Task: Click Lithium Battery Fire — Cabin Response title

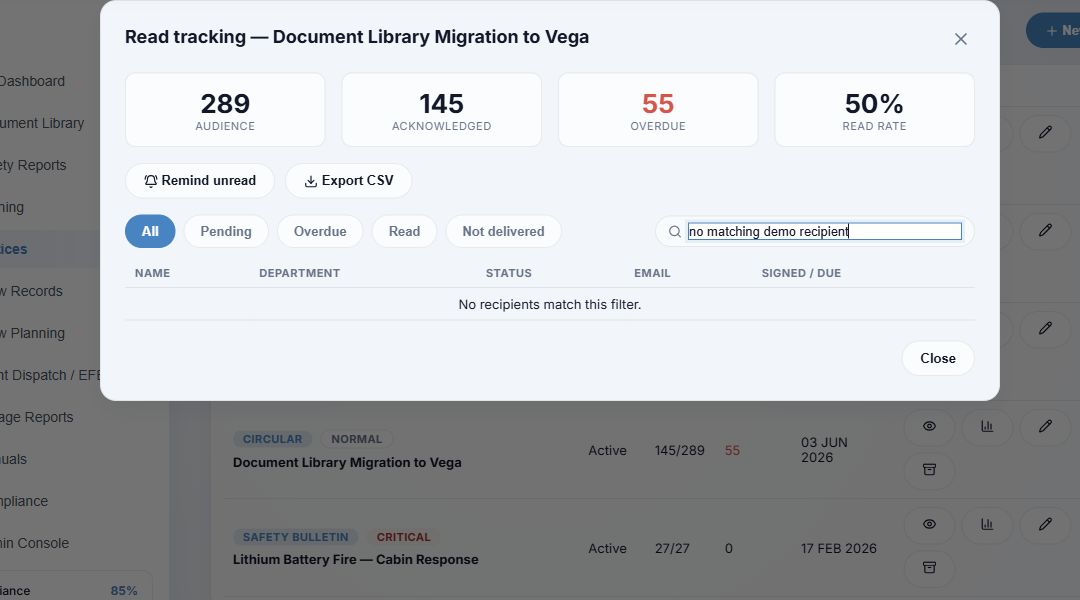Action: point(355,560)
